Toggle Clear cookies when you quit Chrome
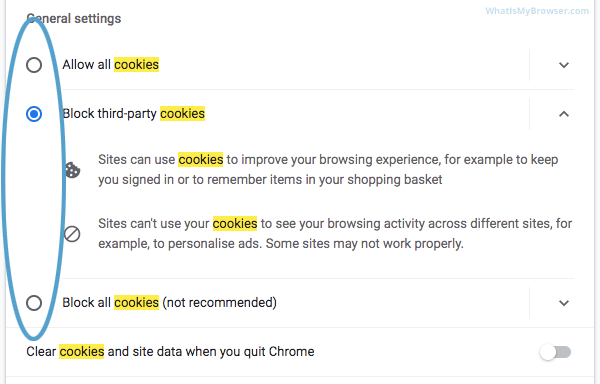The image size is (600, 384). (x=555, y=352)
